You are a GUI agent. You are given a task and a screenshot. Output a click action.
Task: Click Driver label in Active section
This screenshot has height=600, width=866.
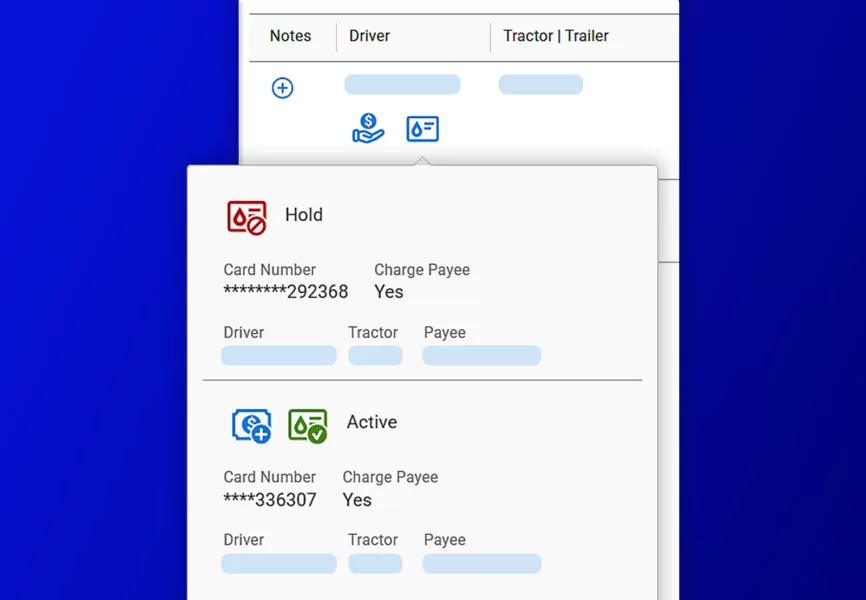tap(244, 540)
